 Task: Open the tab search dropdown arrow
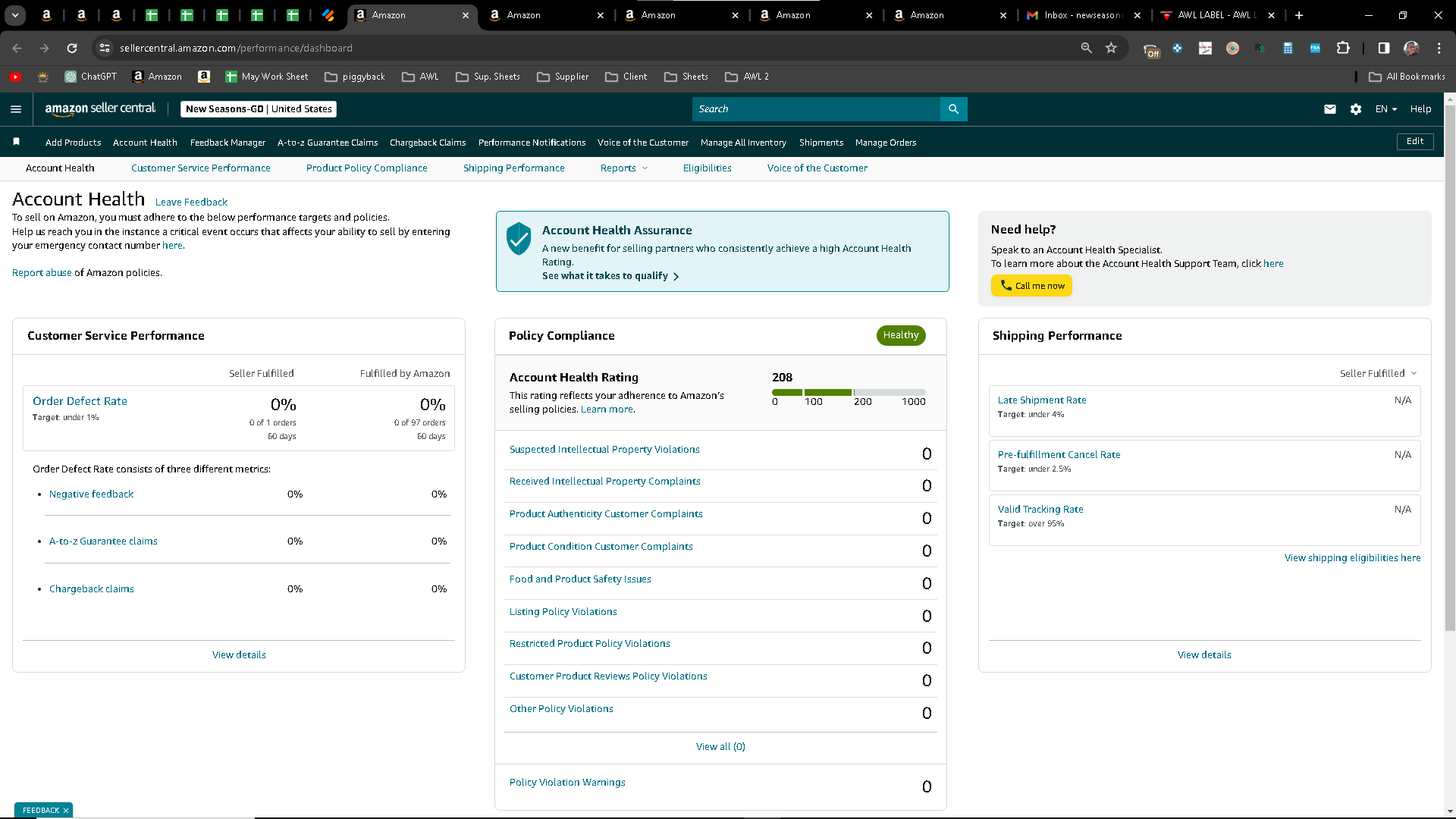point(15,15)
